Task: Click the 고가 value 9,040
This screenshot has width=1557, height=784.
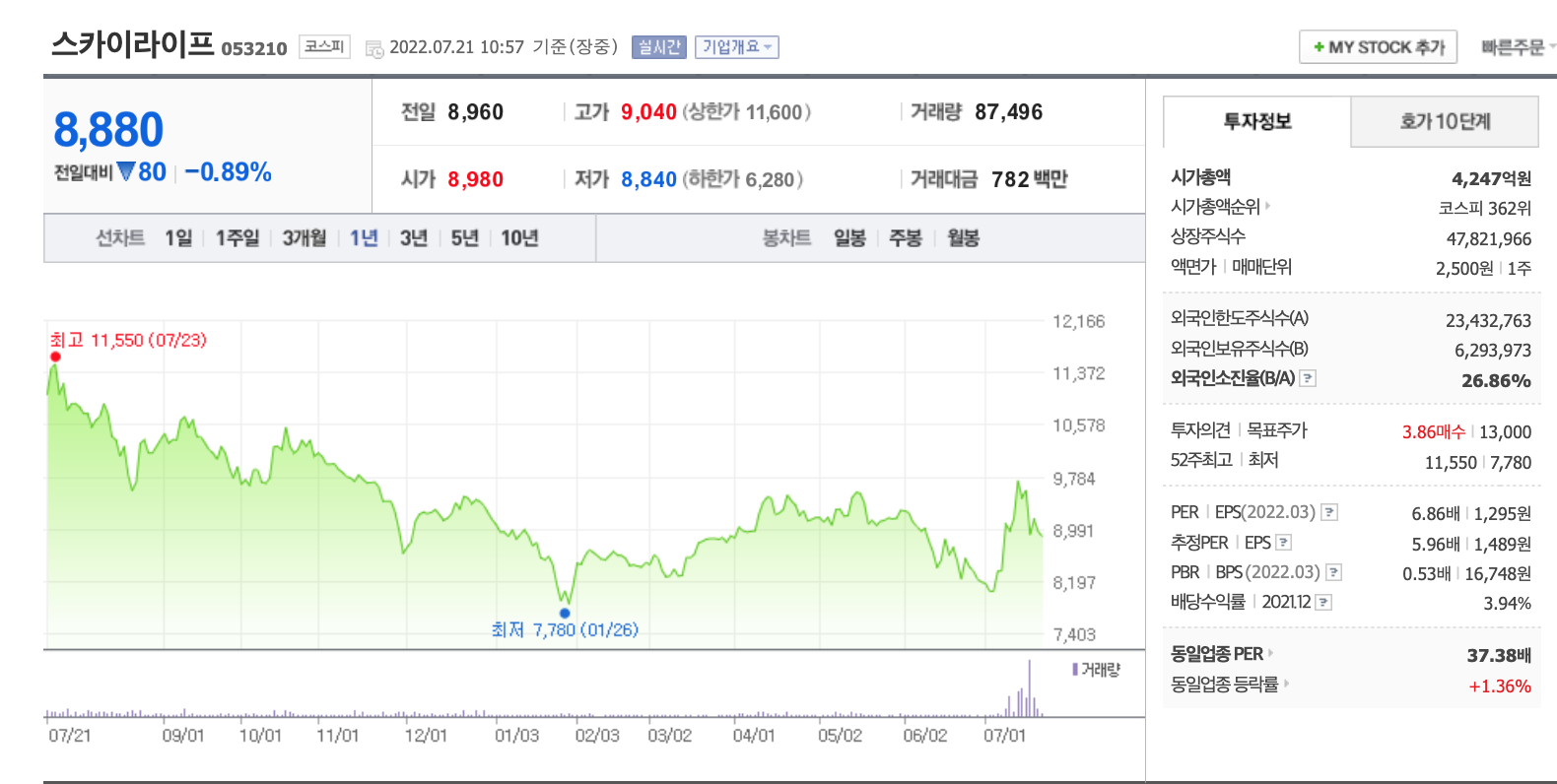Action: click(648, 112)
